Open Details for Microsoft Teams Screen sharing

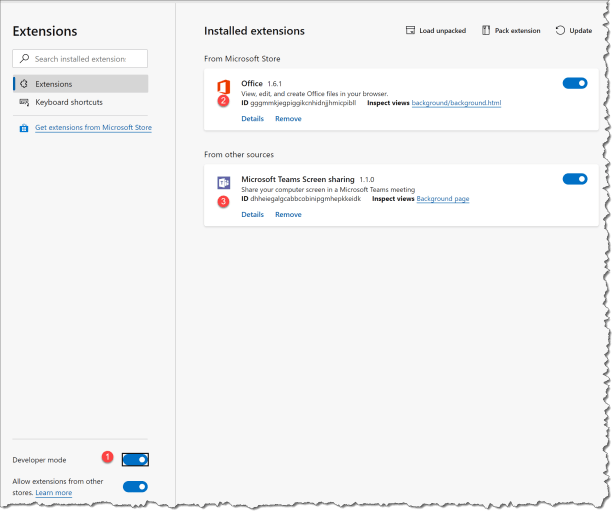pyautogui.click(x=252, y=215)
